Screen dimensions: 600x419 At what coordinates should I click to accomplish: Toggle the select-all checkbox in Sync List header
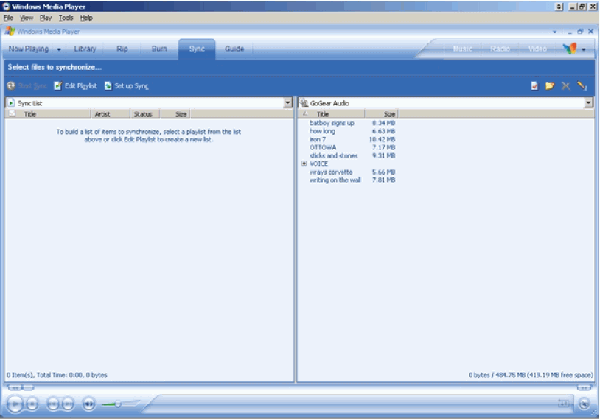tap(12, 114)
